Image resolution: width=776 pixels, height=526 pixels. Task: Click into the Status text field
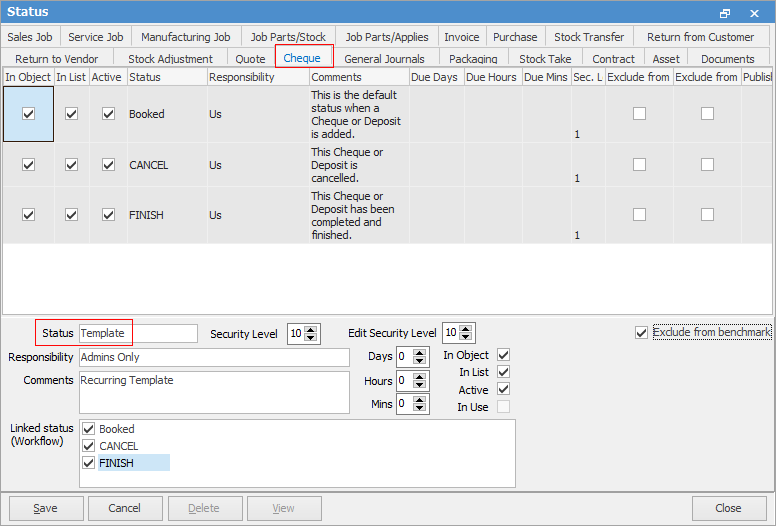click(138, 333)
